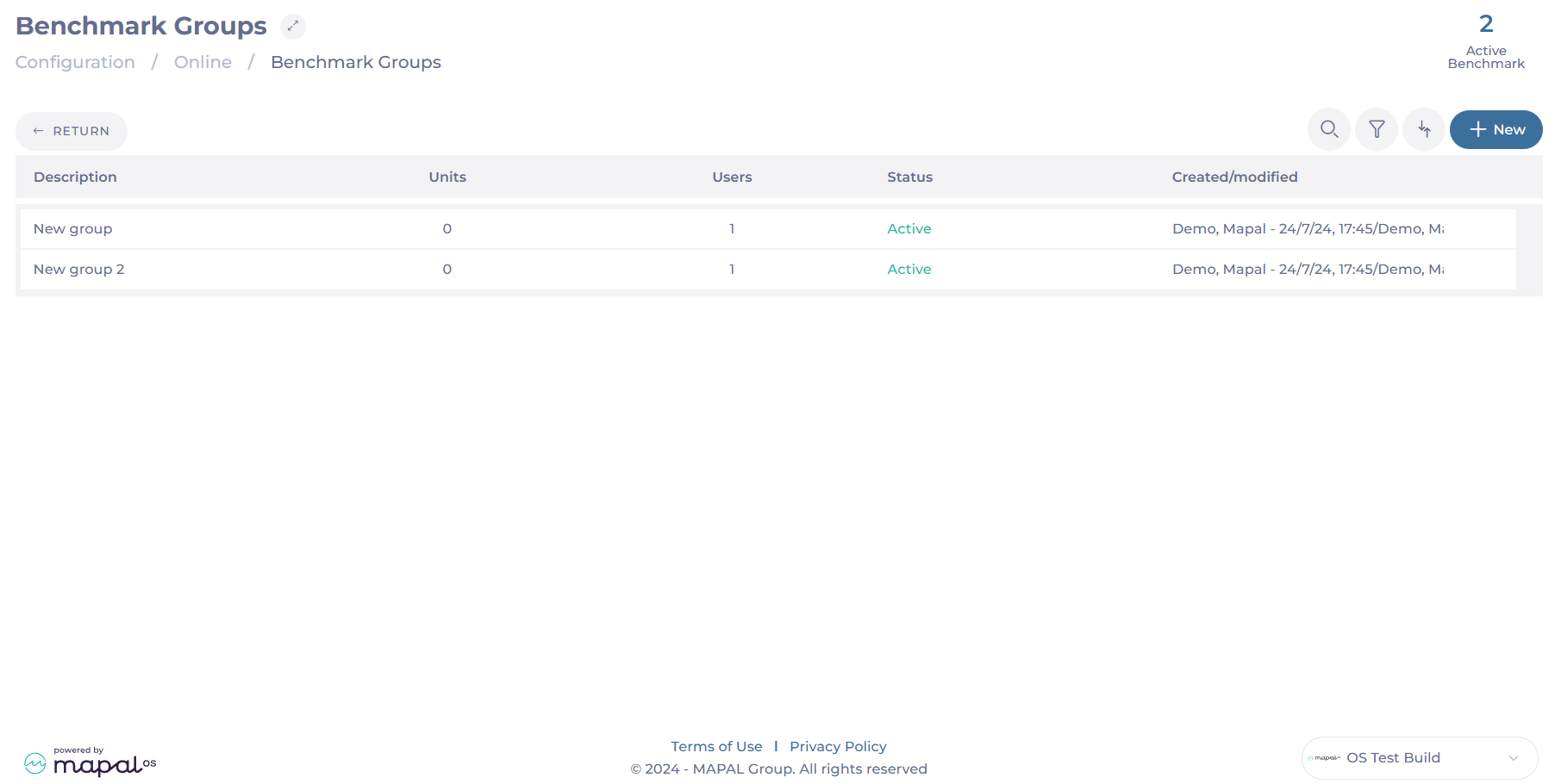
Task: Sort by Description column header
Action: point(75,177)
